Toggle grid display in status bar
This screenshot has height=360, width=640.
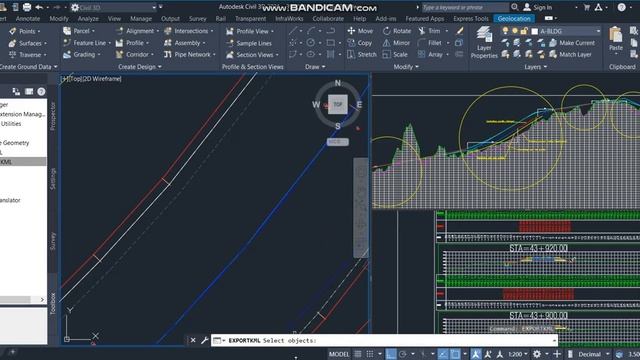358,354
